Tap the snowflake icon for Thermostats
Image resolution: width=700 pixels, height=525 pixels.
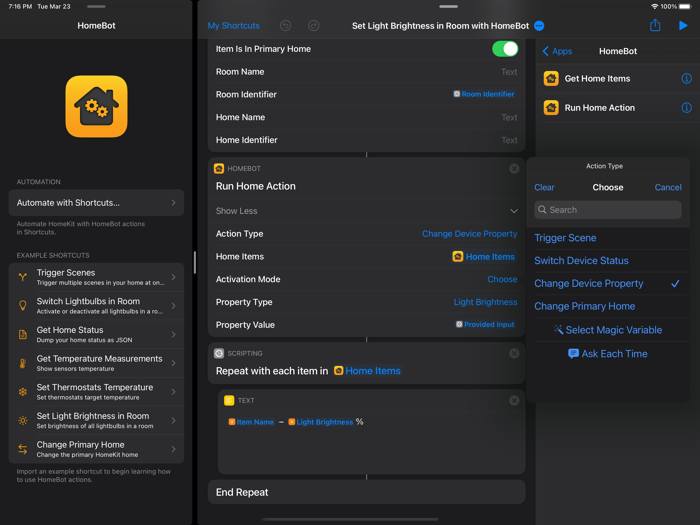click(x=23, y=392)
